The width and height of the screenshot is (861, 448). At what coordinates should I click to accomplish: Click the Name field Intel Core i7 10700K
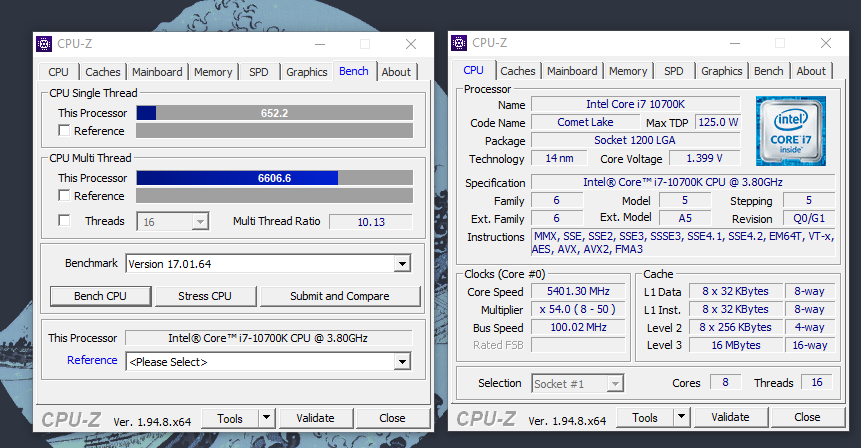click(636, 104)
